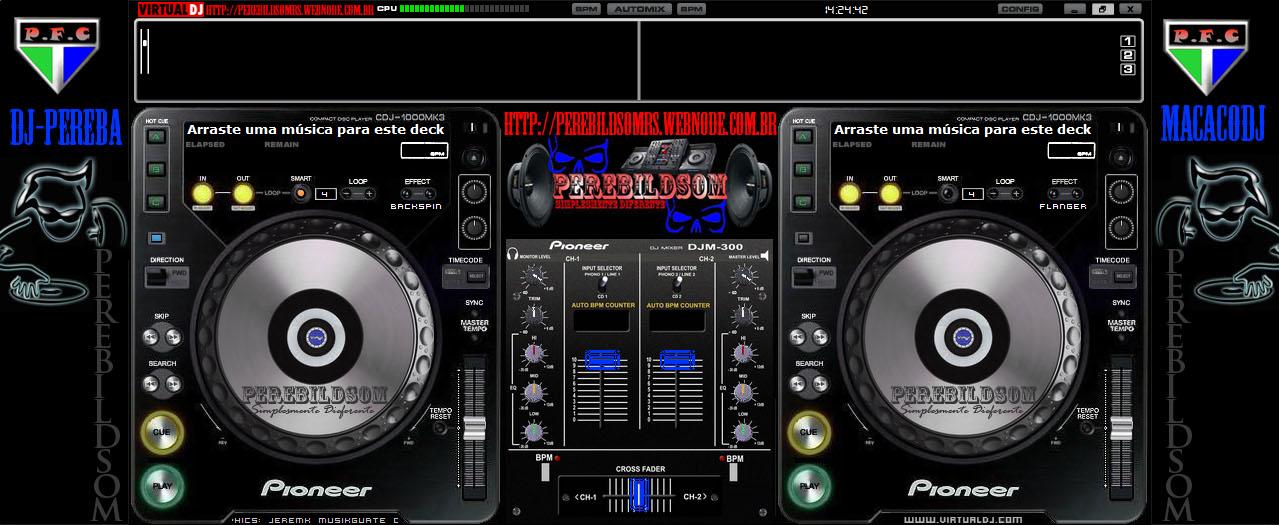This screenshot has height=525, width=1279.
Task: Click left BPM button beside AUTOMIX
Action: coord(587,9)
